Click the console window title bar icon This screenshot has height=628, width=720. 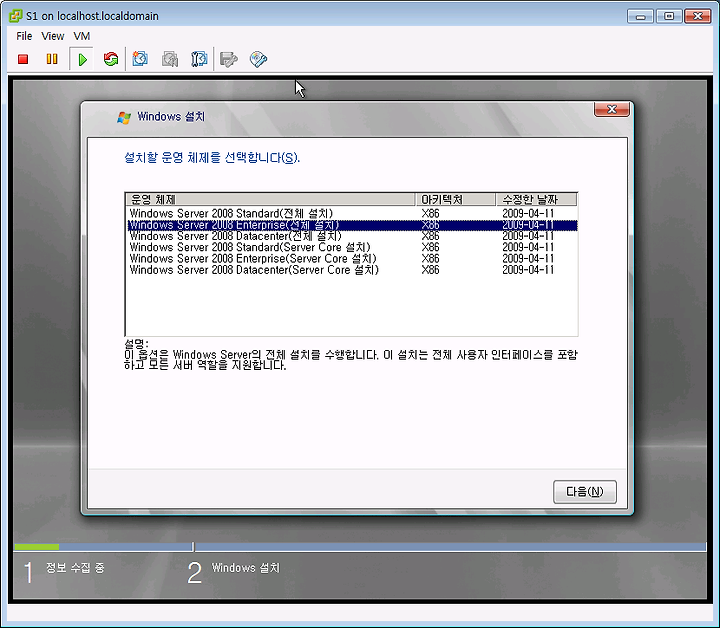pyautogui.click(x=15, y=16)
